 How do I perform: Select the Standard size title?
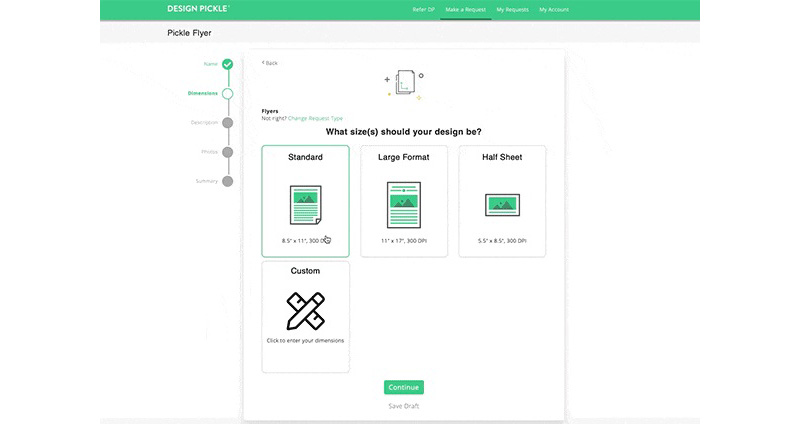(305, 157)
